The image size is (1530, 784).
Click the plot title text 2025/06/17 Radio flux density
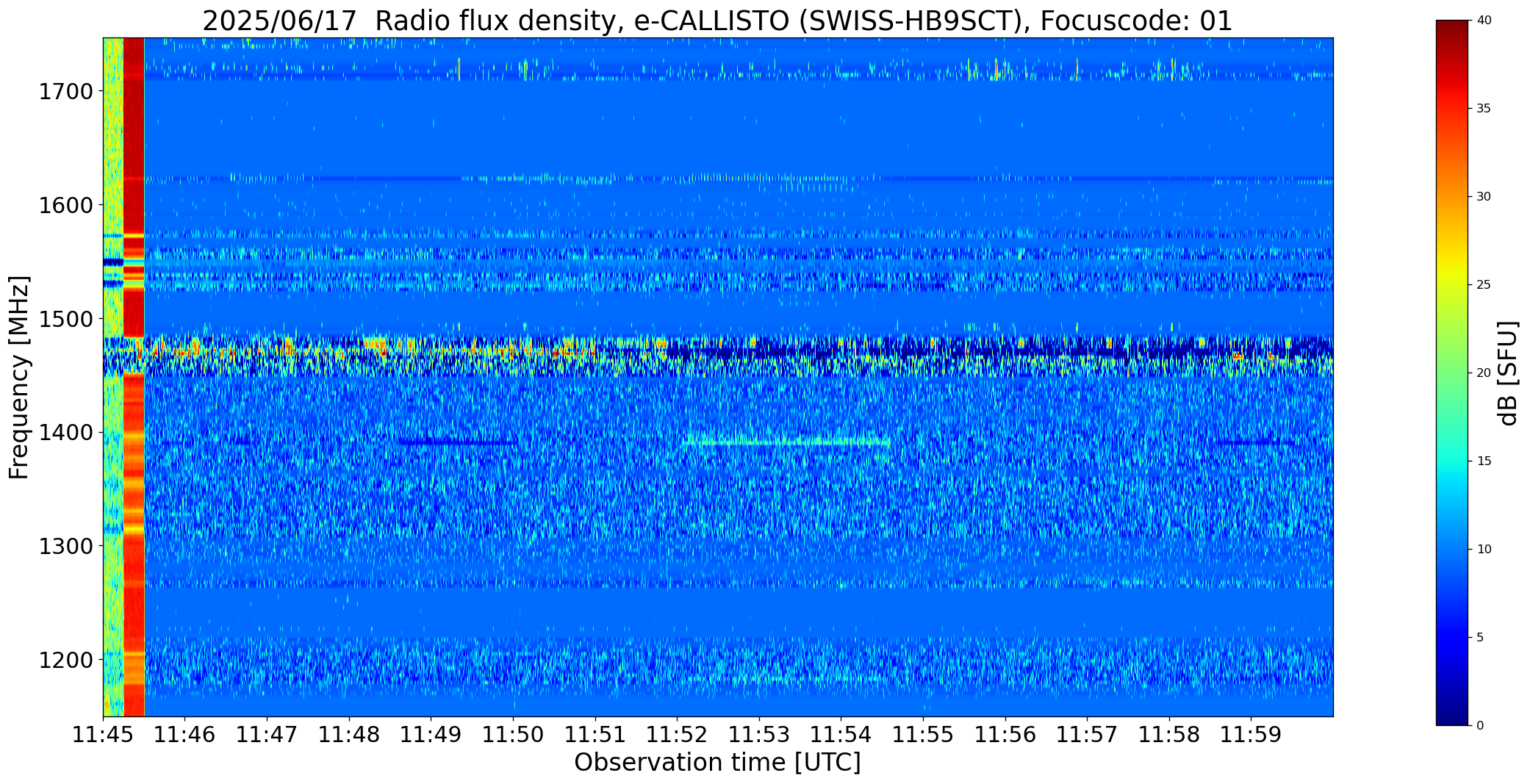coord(408,21)
